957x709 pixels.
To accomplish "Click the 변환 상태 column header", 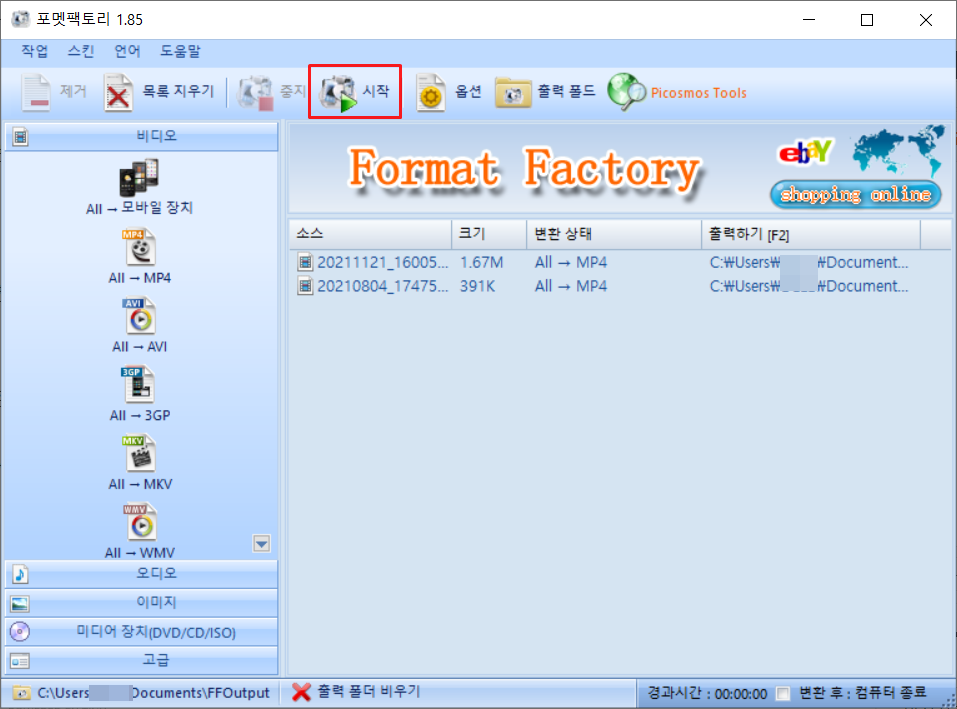I will coord(614,234).
